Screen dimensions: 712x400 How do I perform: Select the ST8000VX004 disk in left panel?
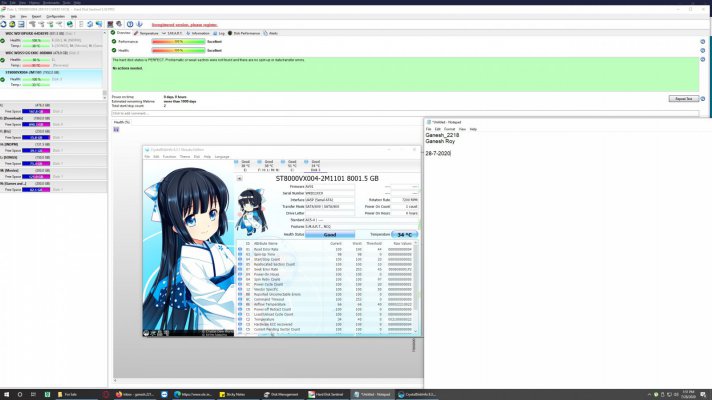pyautogui.click(x=51, y=79)
